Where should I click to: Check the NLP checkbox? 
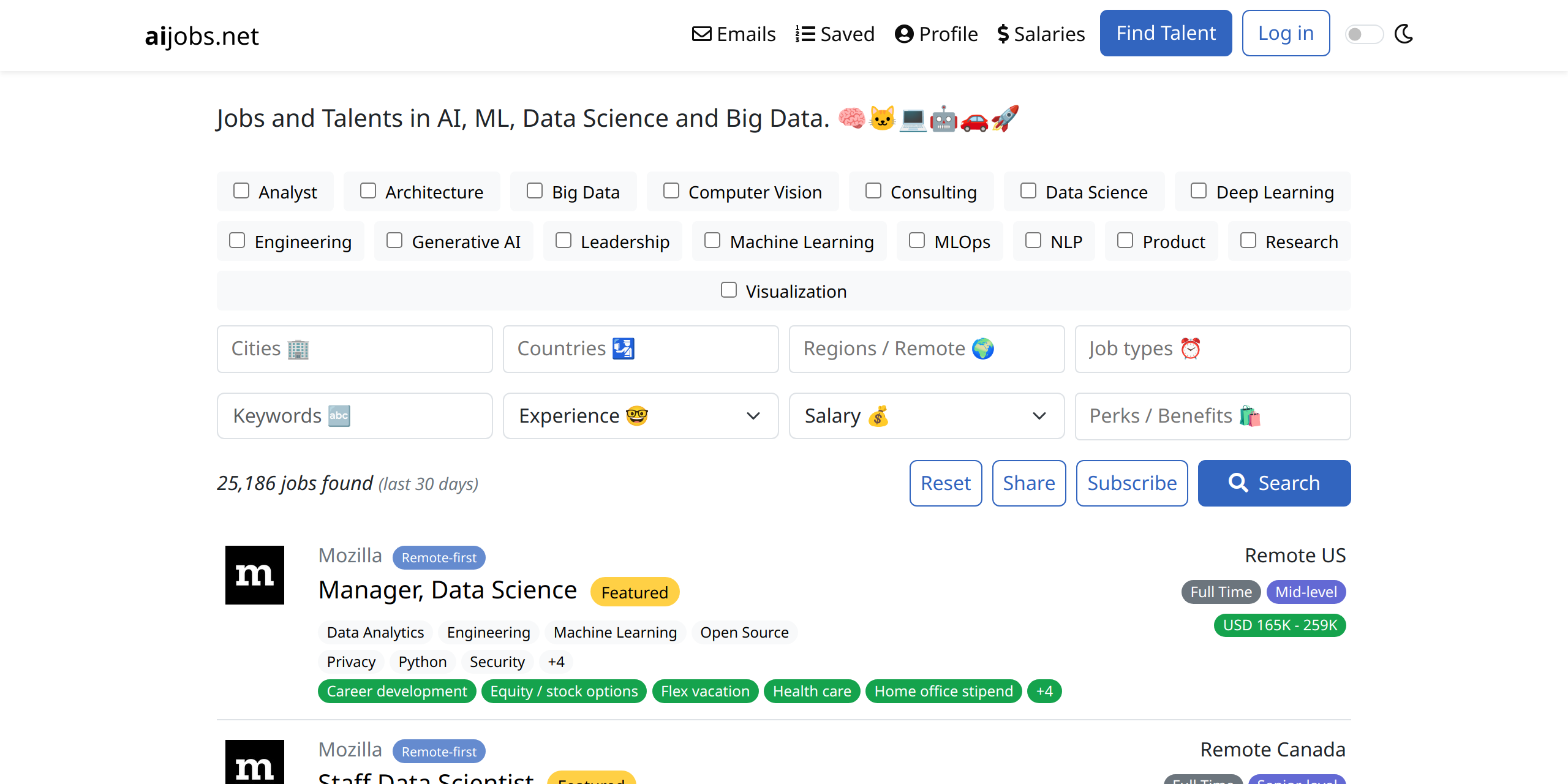1033,241
